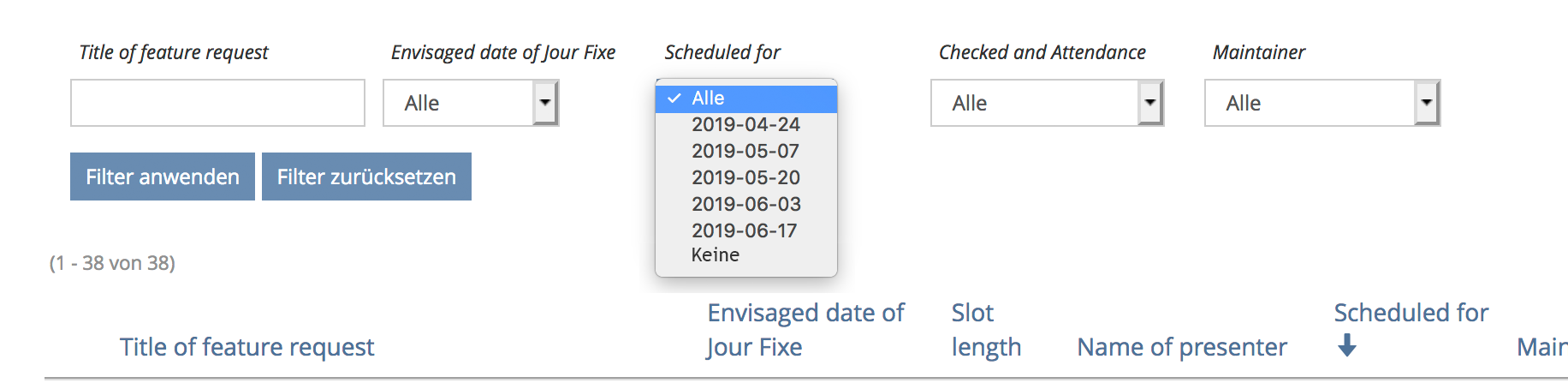The image size is (1568, 389).
Task: Choose the 2019-06-03 date option
Action: (745, 205)
